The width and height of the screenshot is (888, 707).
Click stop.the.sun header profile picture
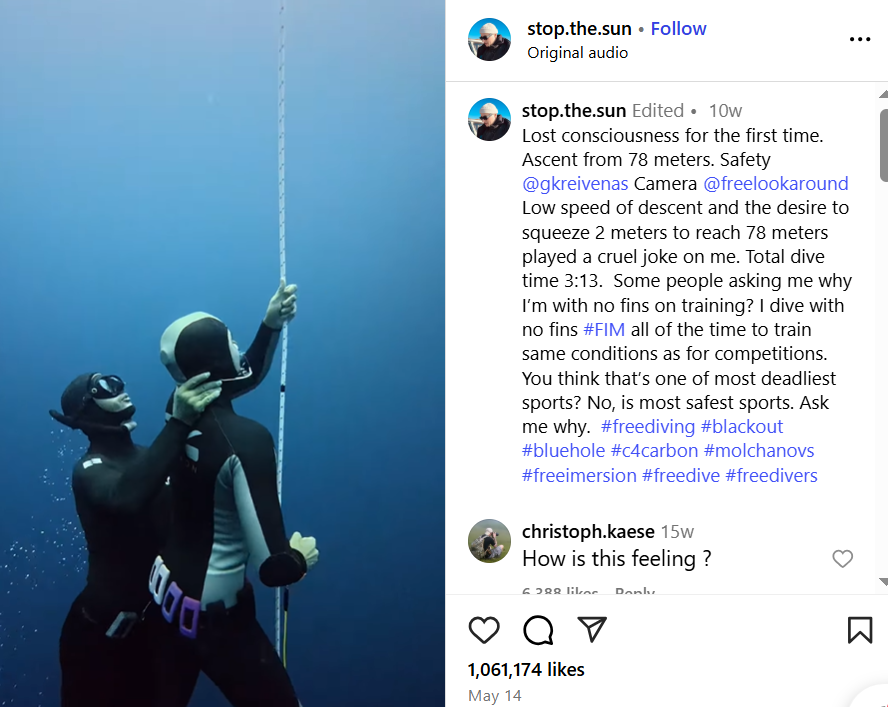point(490,40)
